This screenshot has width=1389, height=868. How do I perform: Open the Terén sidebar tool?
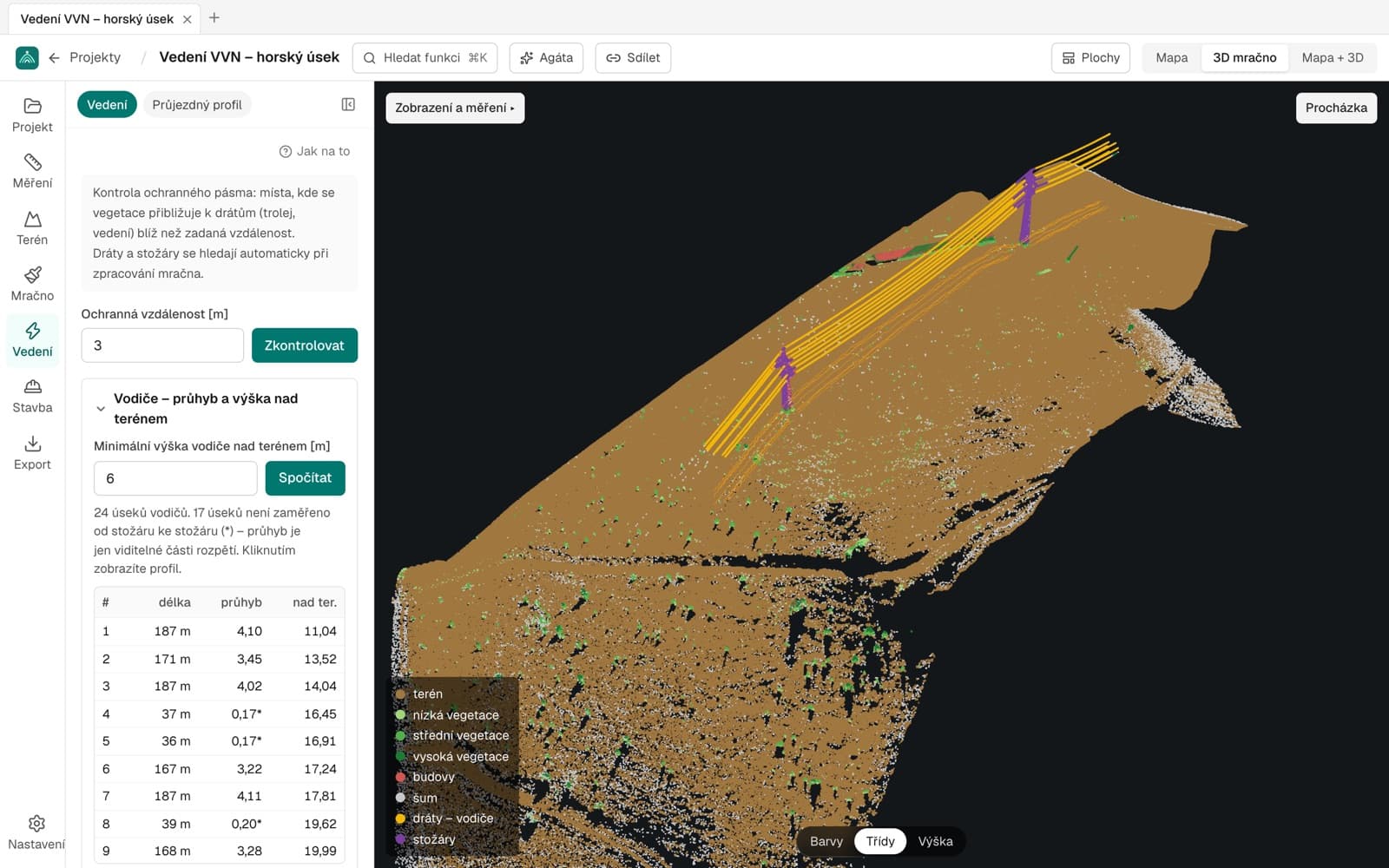click(x=32, y=227)
